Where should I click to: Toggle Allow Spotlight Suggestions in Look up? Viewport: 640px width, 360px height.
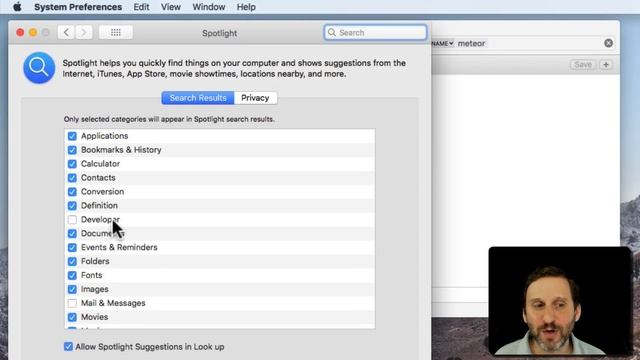coord(68,347)
